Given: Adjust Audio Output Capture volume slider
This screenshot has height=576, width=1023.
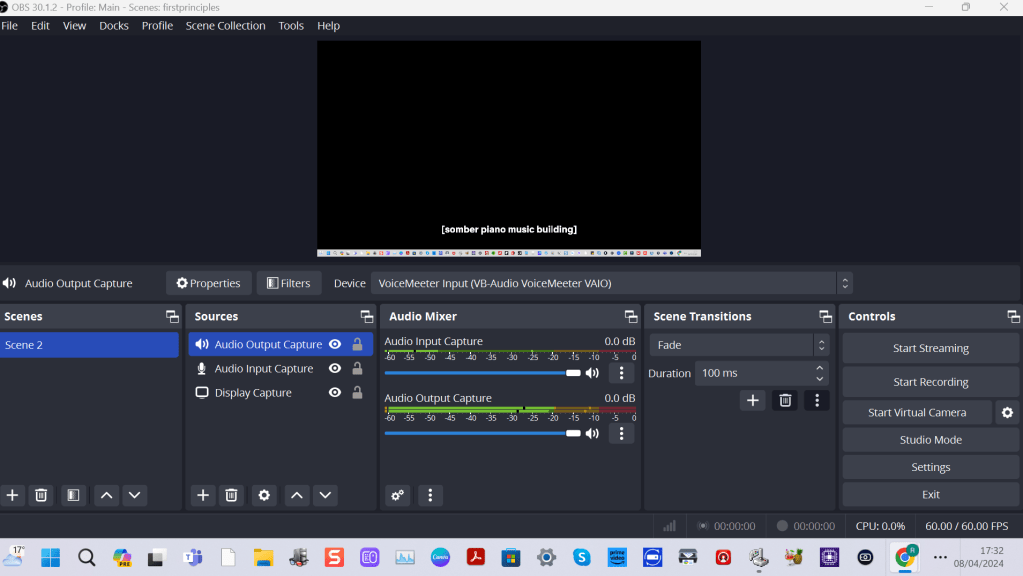Looking at the screenshot, I should coord(482,433).
